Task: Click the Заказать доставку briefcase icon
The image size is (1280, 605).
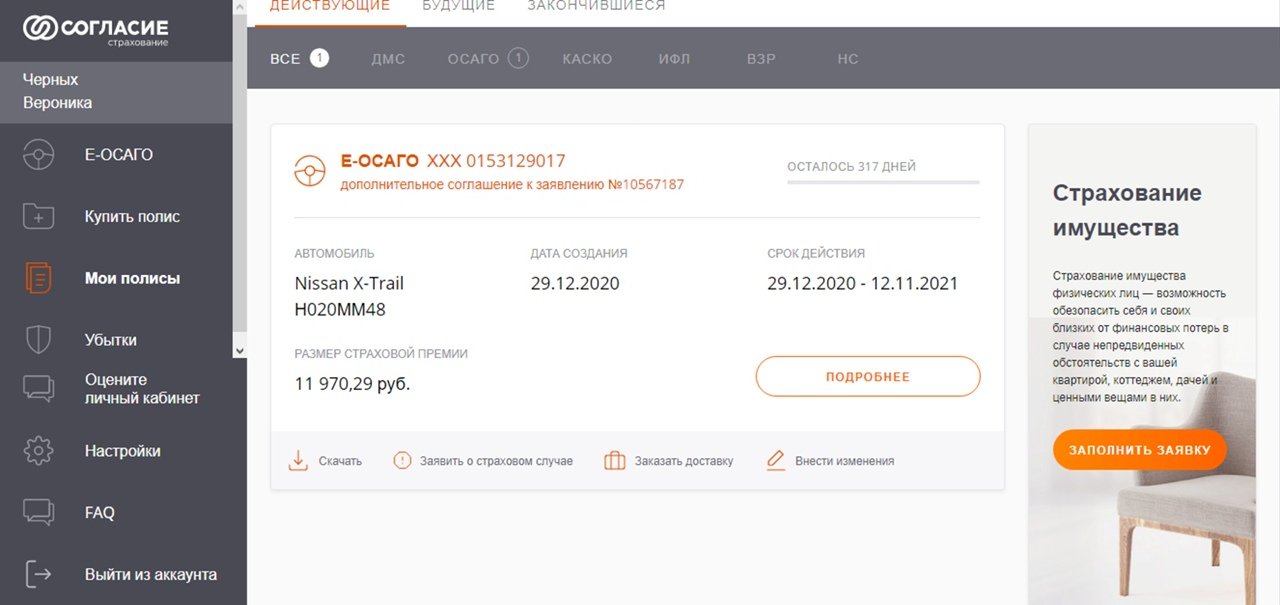Action: click(615, 461)
